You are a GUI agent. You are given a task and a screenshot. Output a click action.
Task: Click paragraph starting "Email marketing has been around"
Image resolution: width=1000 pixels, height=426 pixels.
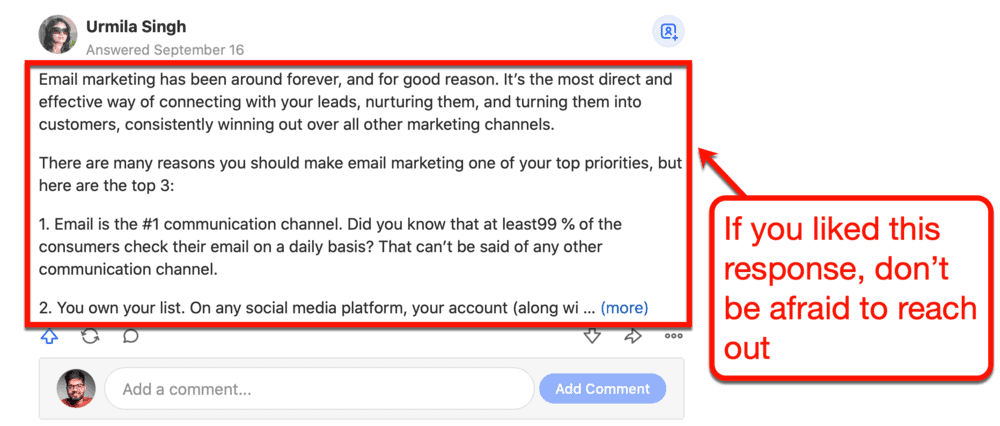[355, 102]
